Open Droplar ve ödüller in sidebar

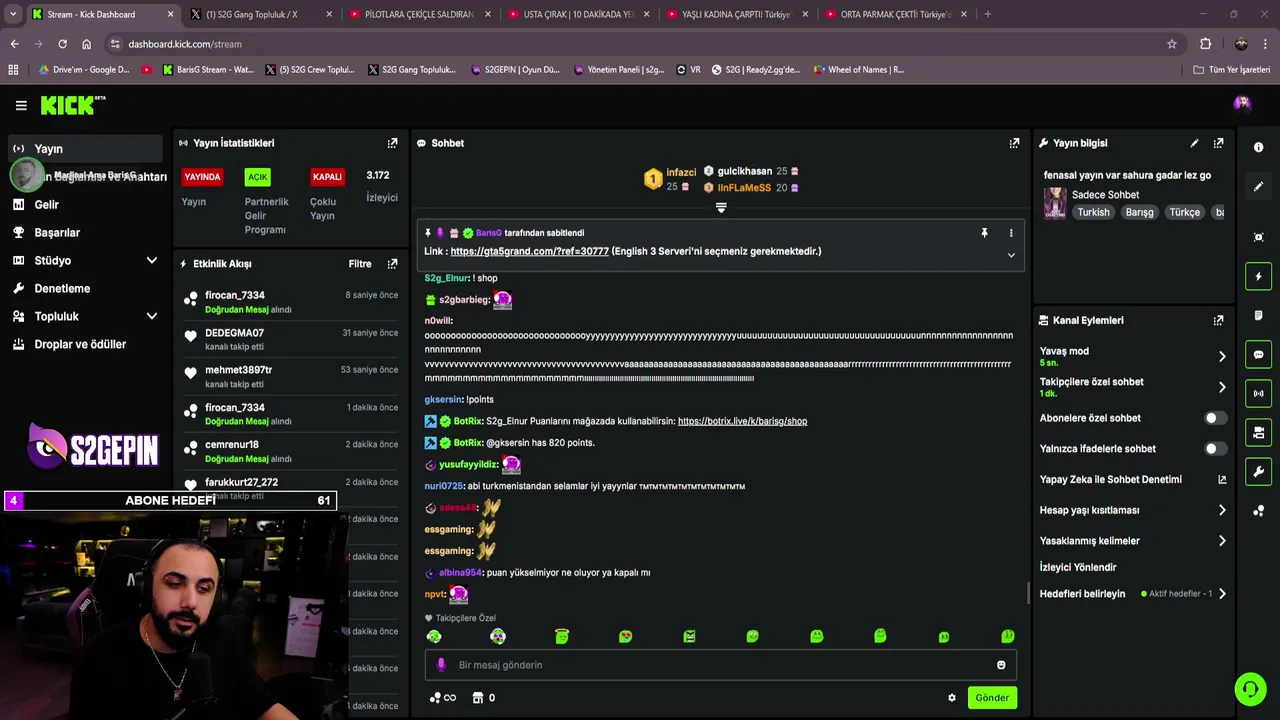click(x=86, y=344)
